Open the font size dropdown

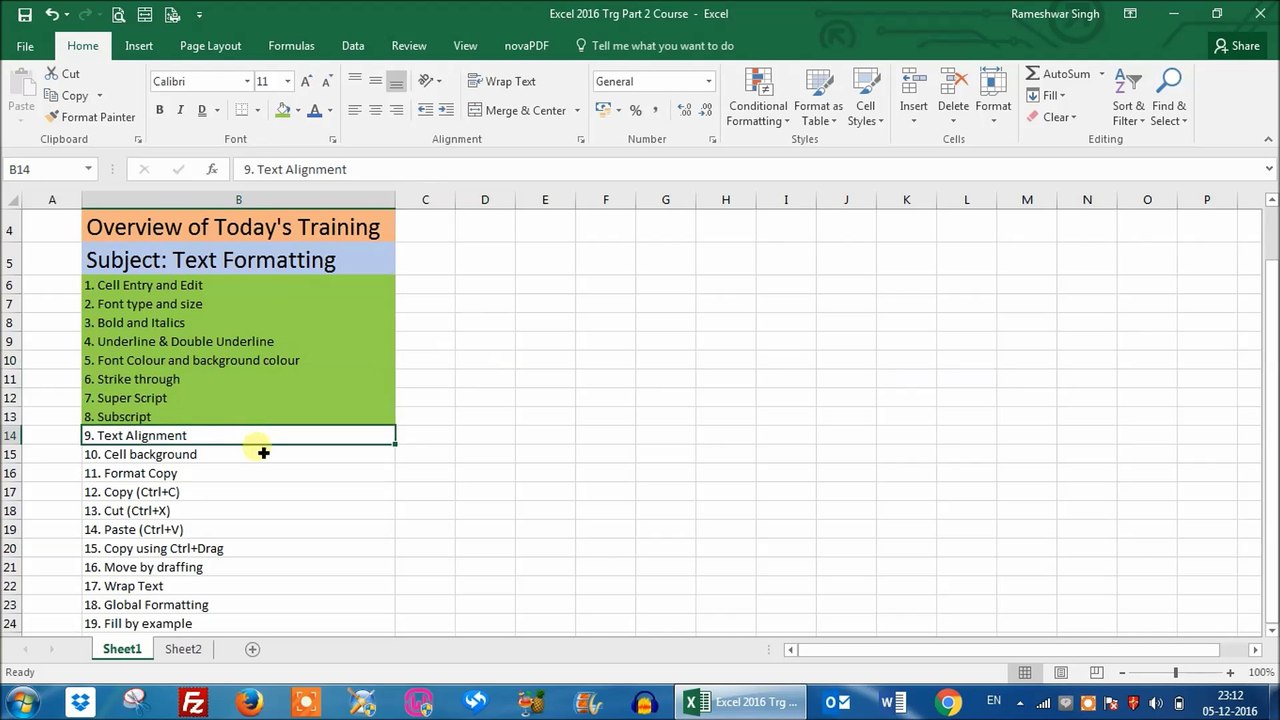point(288,82)
